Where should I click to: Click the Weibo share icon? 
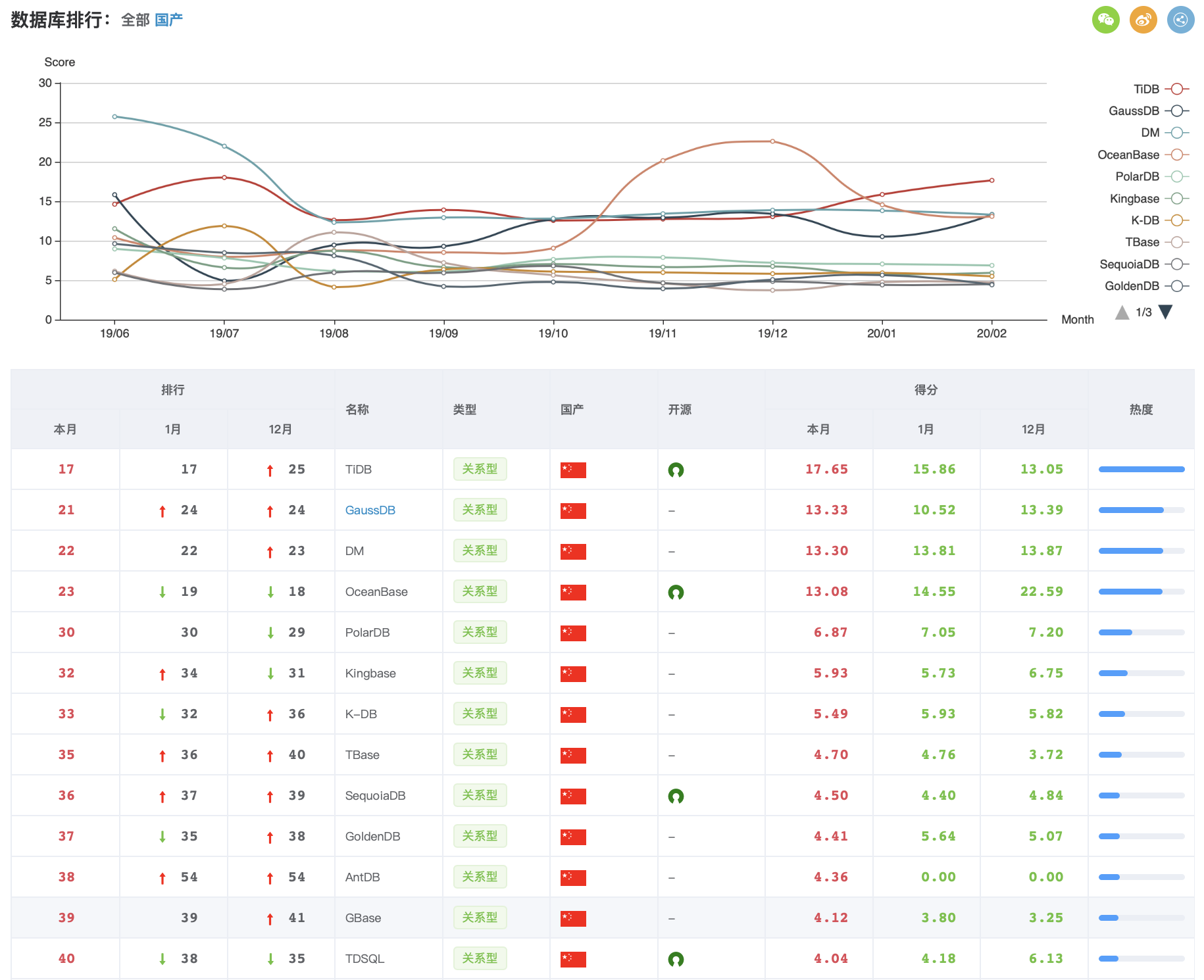1143,20
